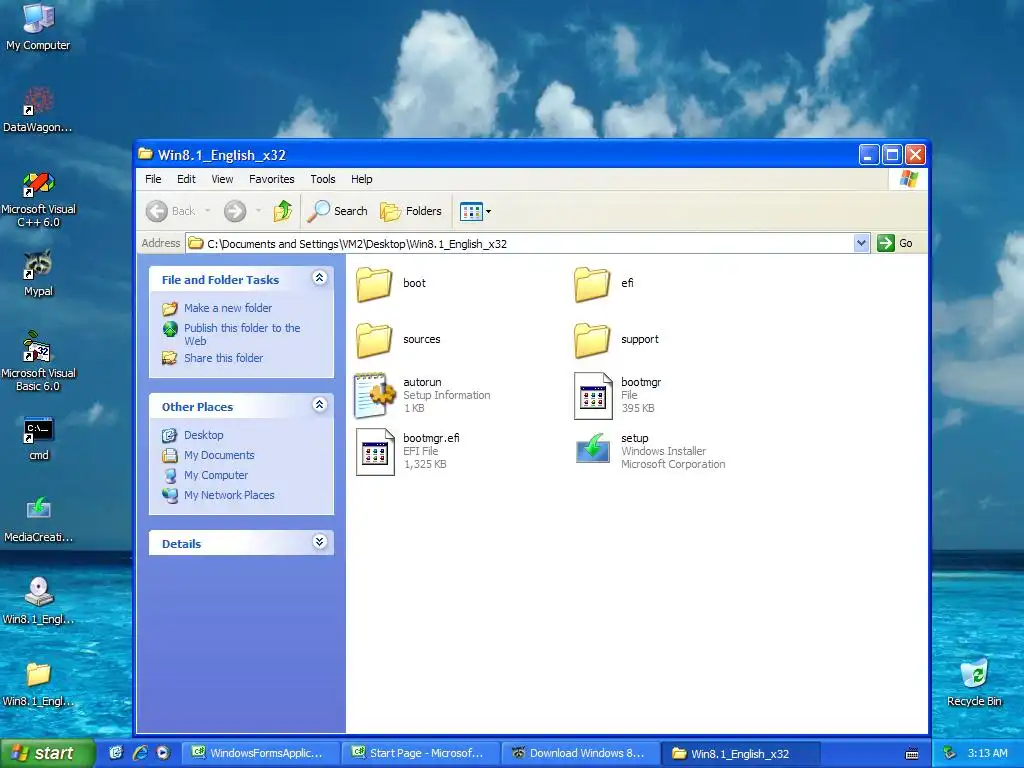Collapse the Other Places panel
Viewport: 1024px width, 768px height.
point(319,405)
